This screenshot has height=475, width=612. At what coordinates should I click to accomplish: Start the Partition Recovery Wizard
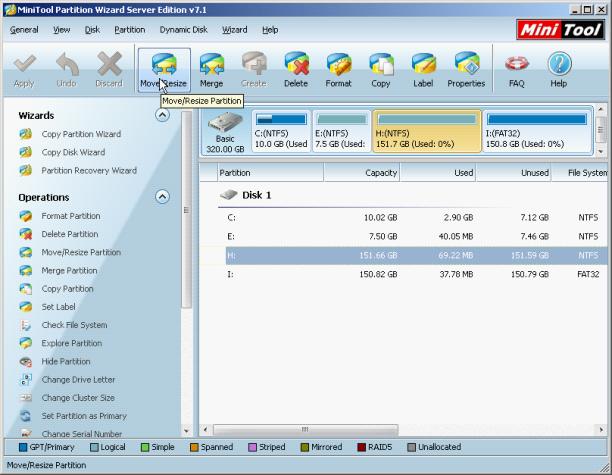coord(89,171)
